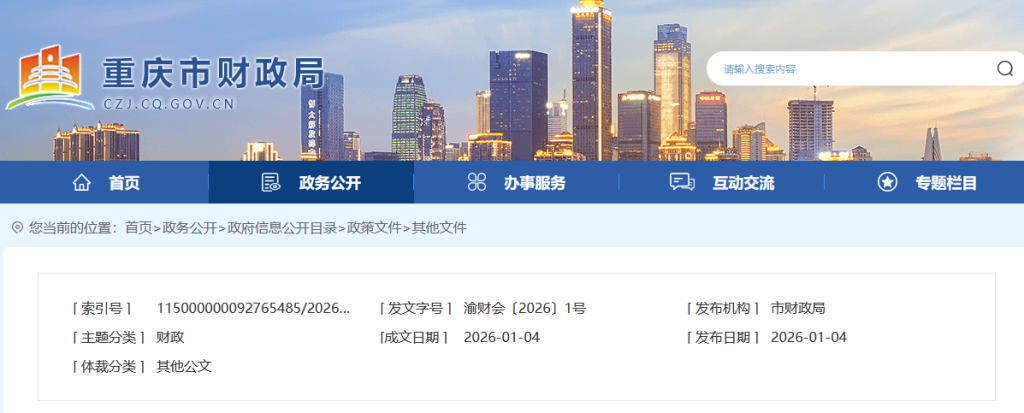1024x413 pixels.
Task: Click the house icon beside 首页
Action: [x=82, y=182]
